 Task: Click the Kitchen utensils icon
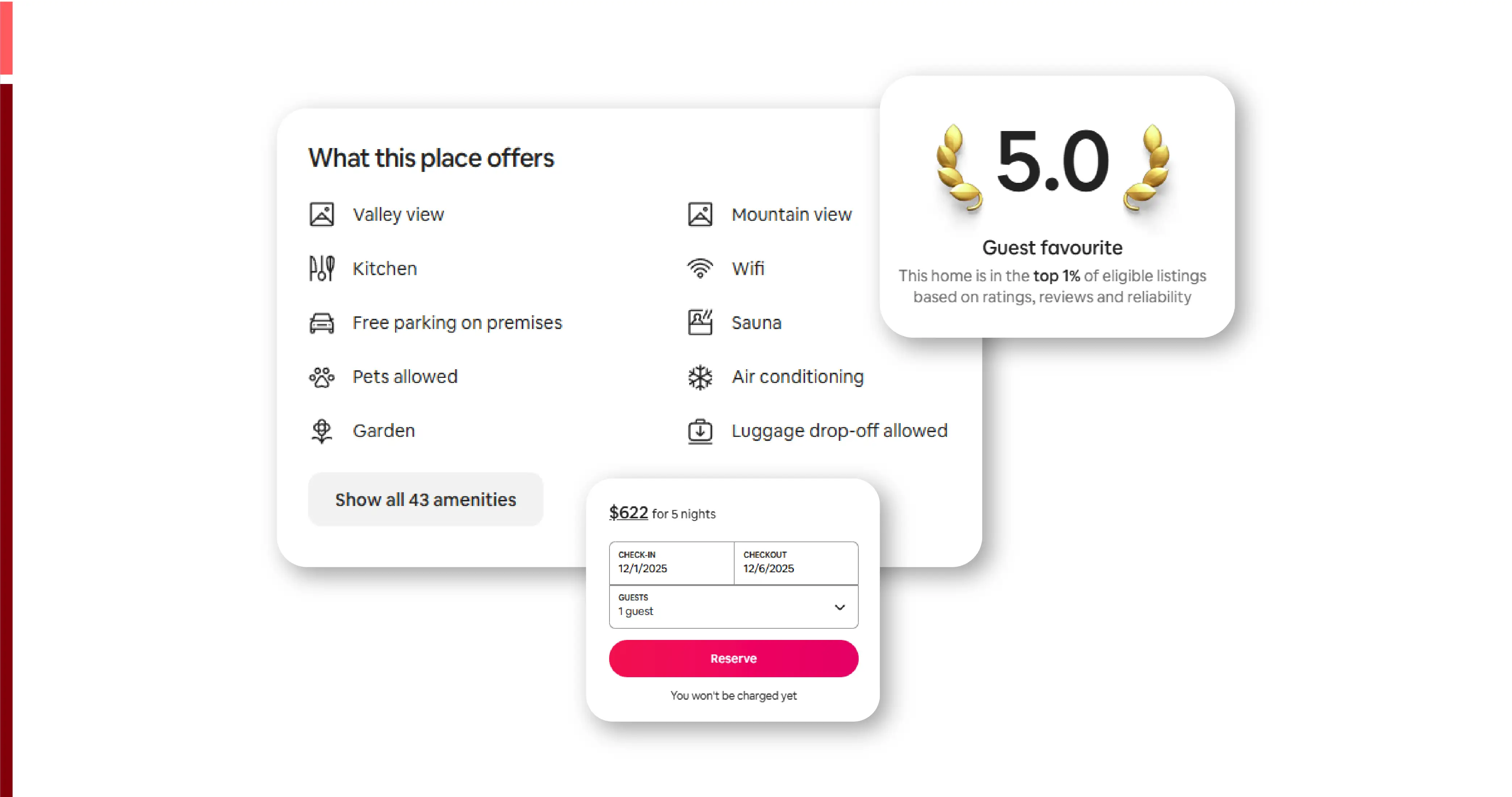(x=322, y=269)
